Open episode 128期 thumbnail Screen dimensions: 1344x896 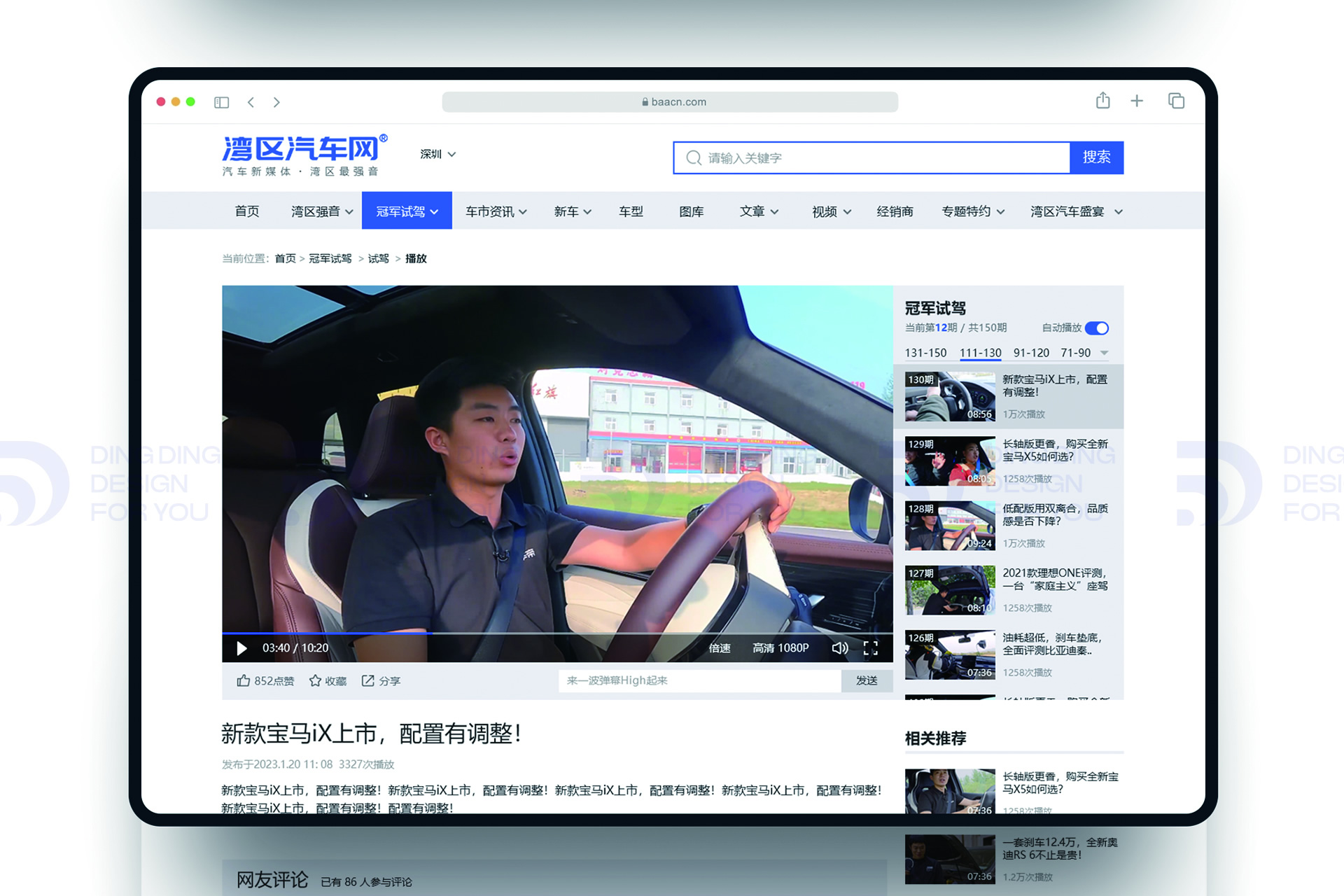[949, 526]
